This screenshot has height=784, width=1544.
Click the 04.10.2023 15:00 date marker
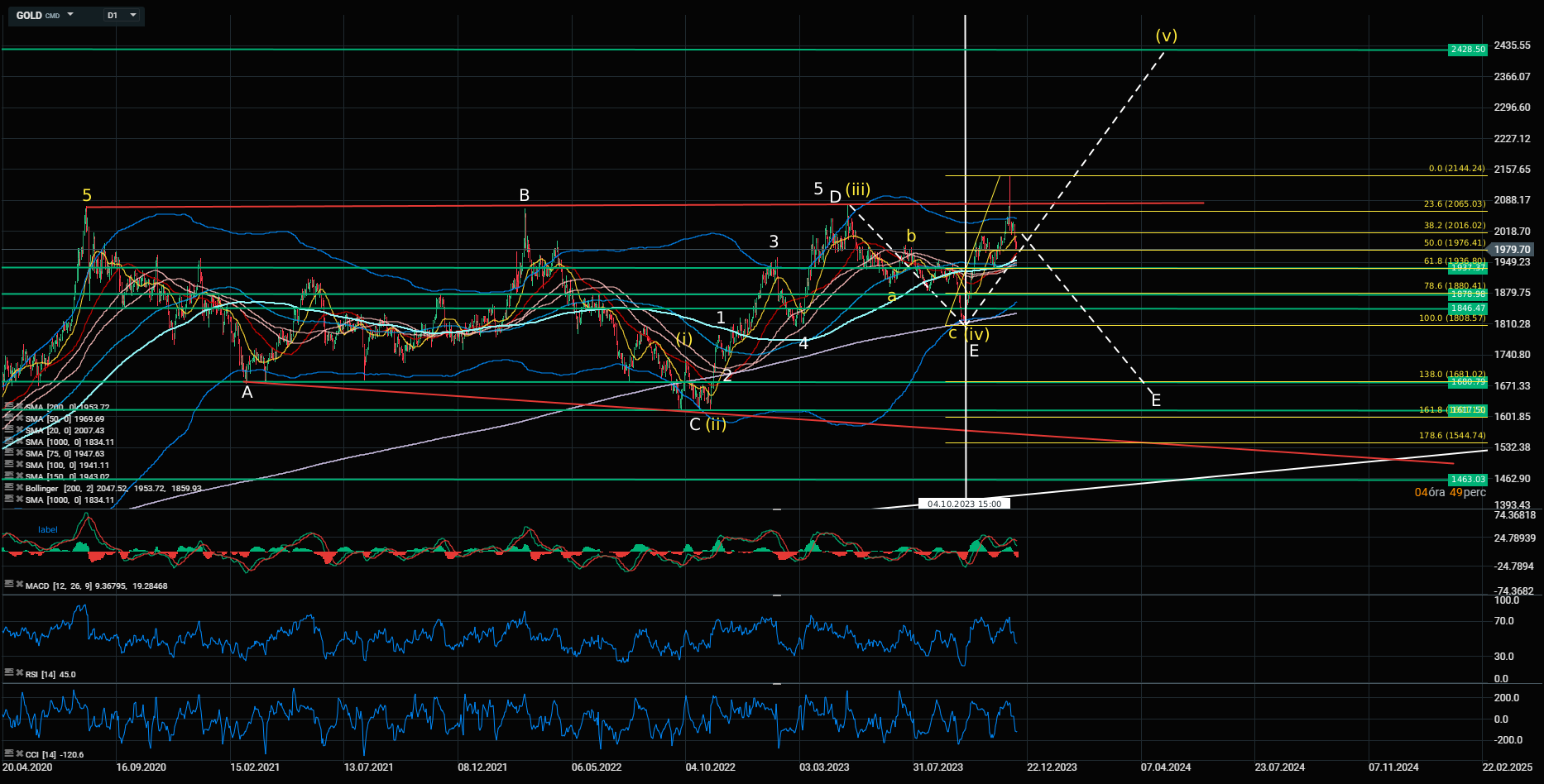tap(964, 504)
